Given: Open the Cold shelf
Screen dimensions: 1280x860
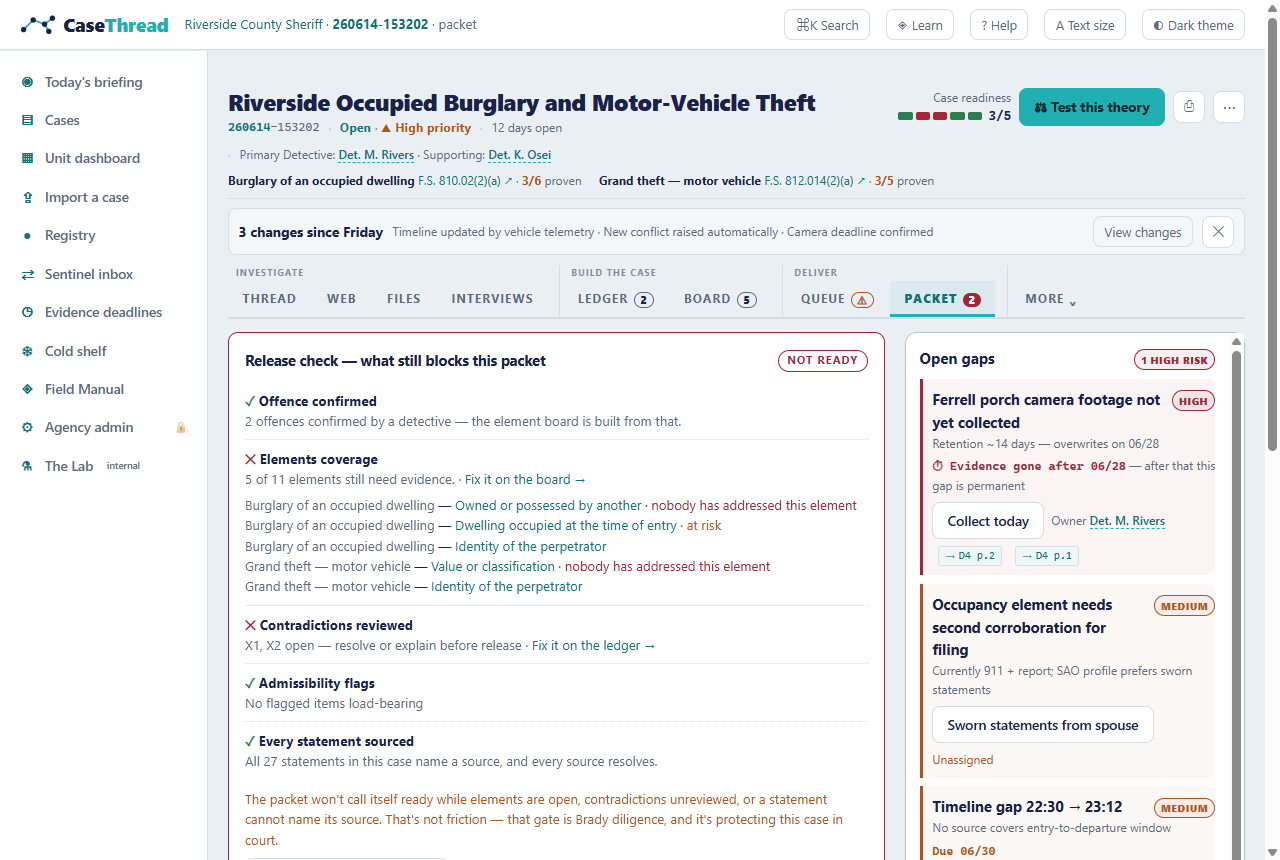Looking at the screenshot, I should 75,351.
